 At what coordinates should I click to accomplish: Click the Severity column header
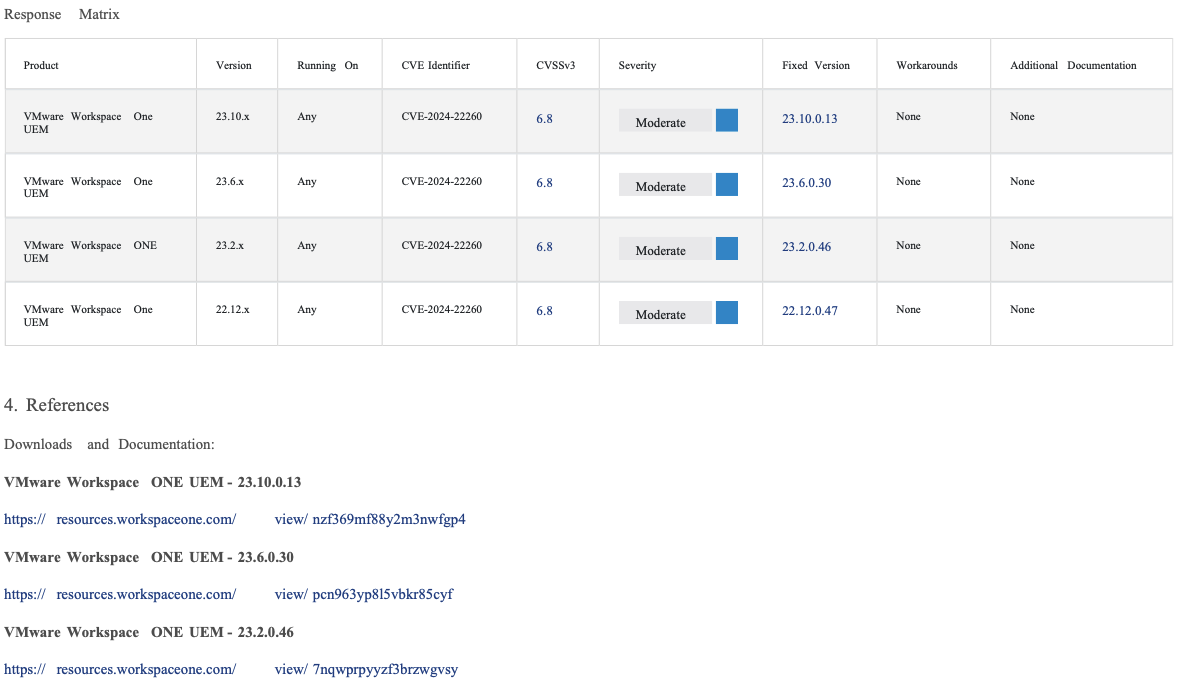tap(637, 66)
